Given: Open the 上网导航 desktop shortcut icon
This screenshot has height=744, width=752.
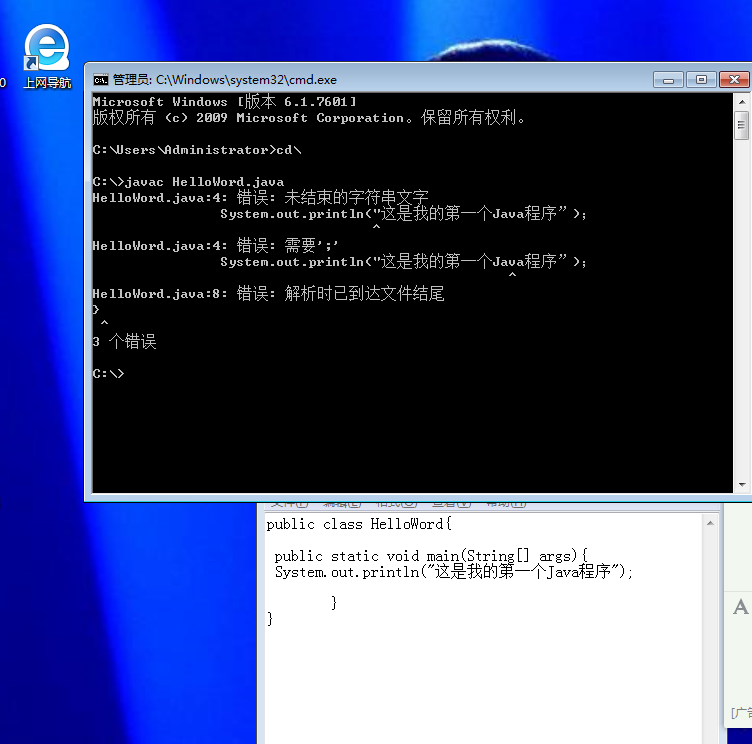Looking at the screenshot, I should pos(47,56).
